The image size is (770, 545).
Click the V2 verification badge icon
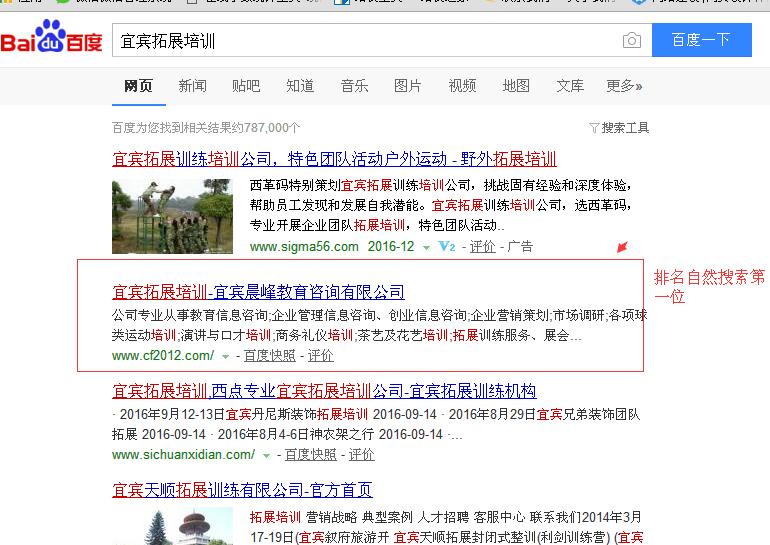pyautogui.click(x=447, y=246)
